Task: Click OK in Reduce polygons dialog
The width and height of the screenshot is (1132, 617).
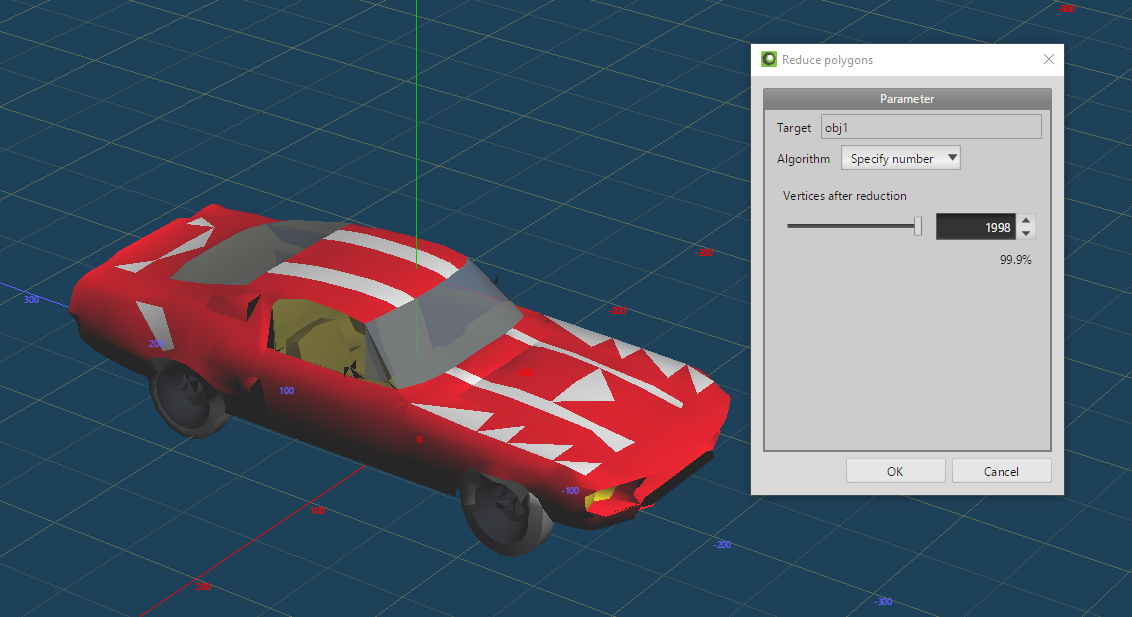Action: pyautogui.click(x=895, y=471)
